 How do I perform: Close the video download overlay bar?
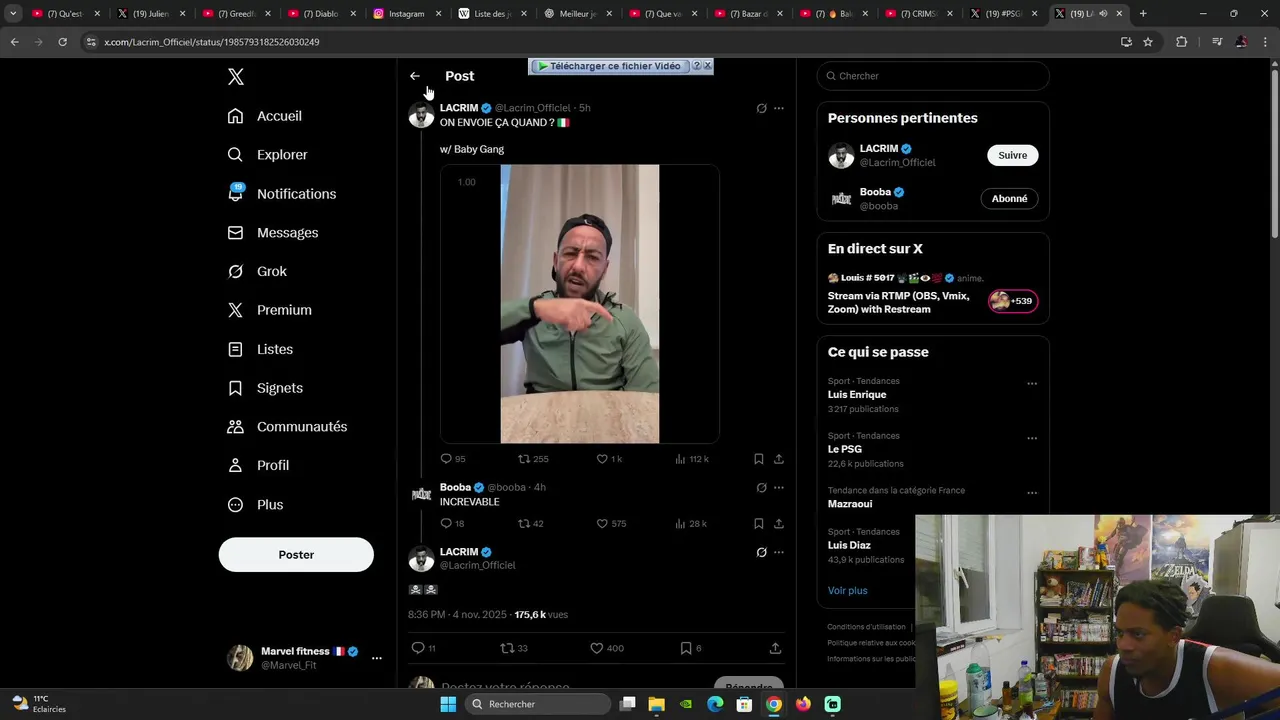point(707,66)
